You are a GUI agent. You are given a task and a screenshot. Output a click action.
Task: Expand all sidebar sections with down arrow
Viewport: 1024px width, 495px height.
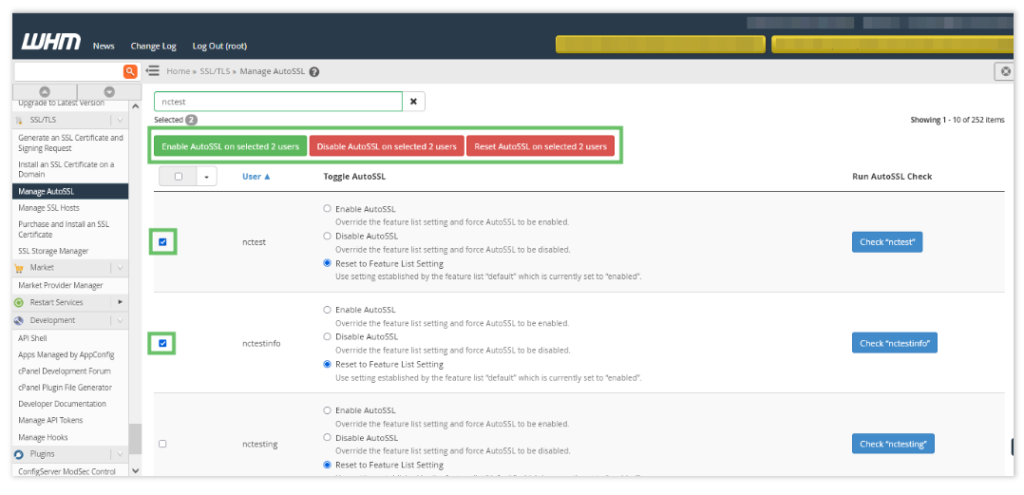pyautogui.click(x=109, y=92)
